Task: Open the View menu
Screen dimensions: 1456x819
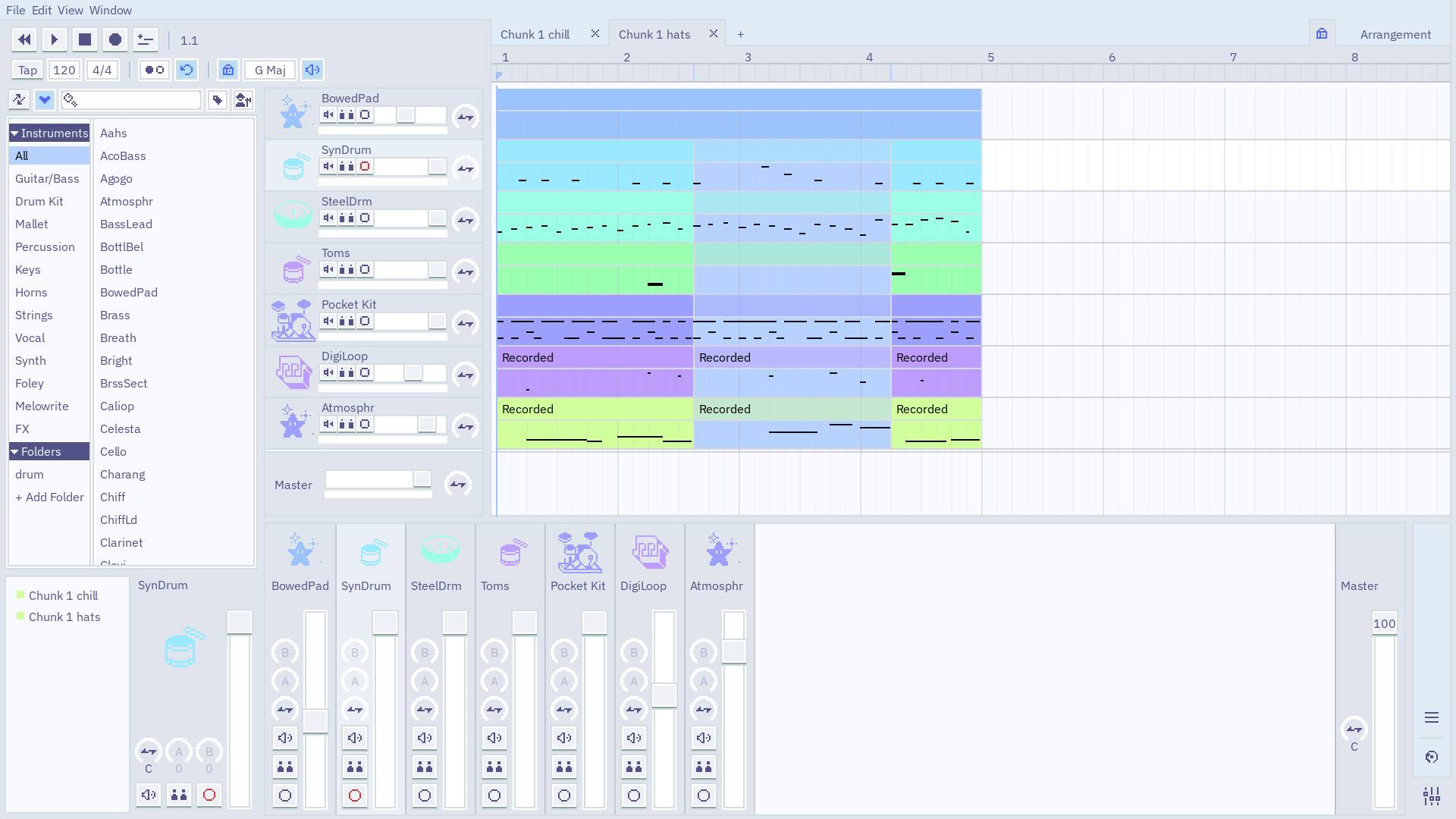Action: [x=70, y=10]
